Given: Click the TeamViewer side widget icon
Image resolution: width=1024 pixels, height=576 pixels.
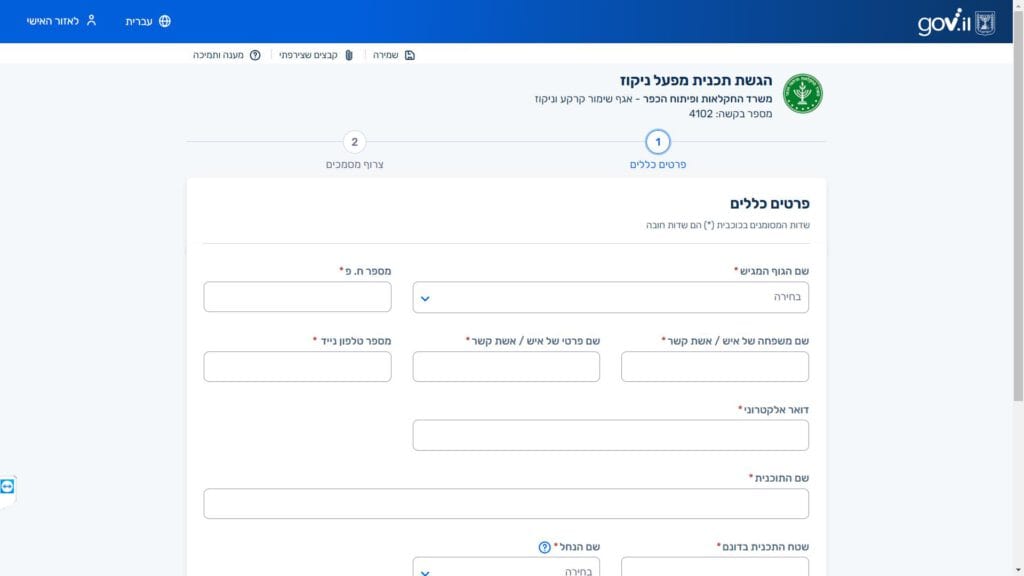Looking at the screenshot, I should tap(8, 486).
